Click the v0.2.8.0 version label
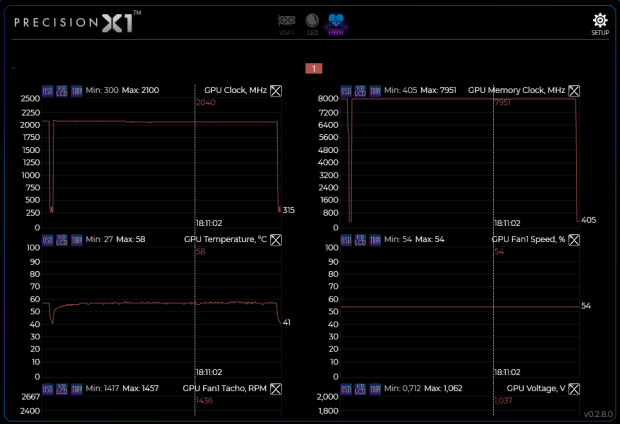 coord(598,414)
